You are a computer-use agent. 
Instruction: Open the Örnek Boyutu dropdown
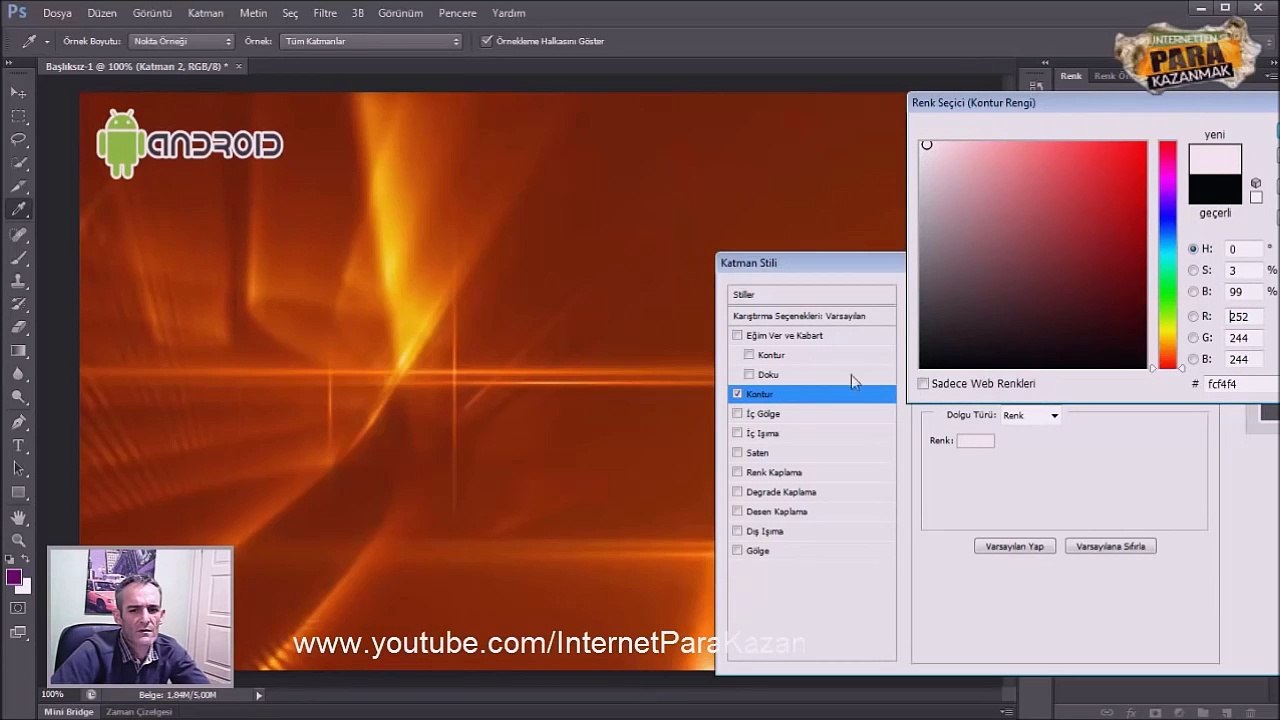coord(182,41)
